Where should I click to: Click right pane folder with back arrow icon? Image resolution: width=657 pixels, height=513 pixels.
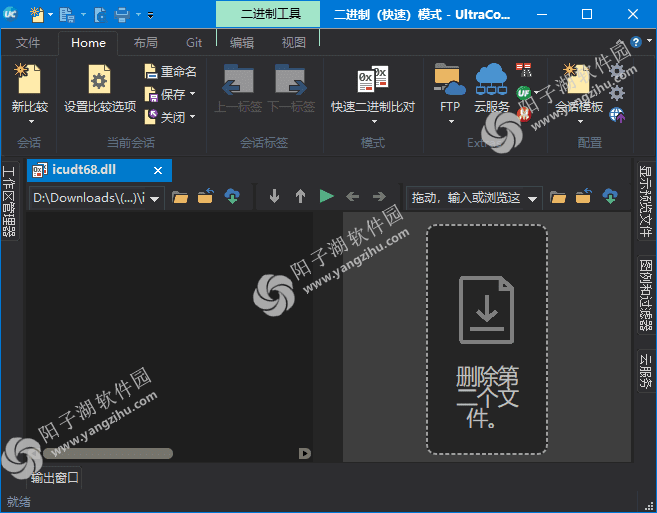pos(584,196)
